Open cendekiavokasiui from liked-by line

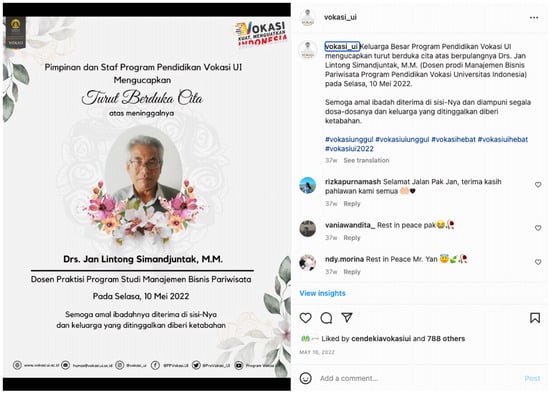381,339
